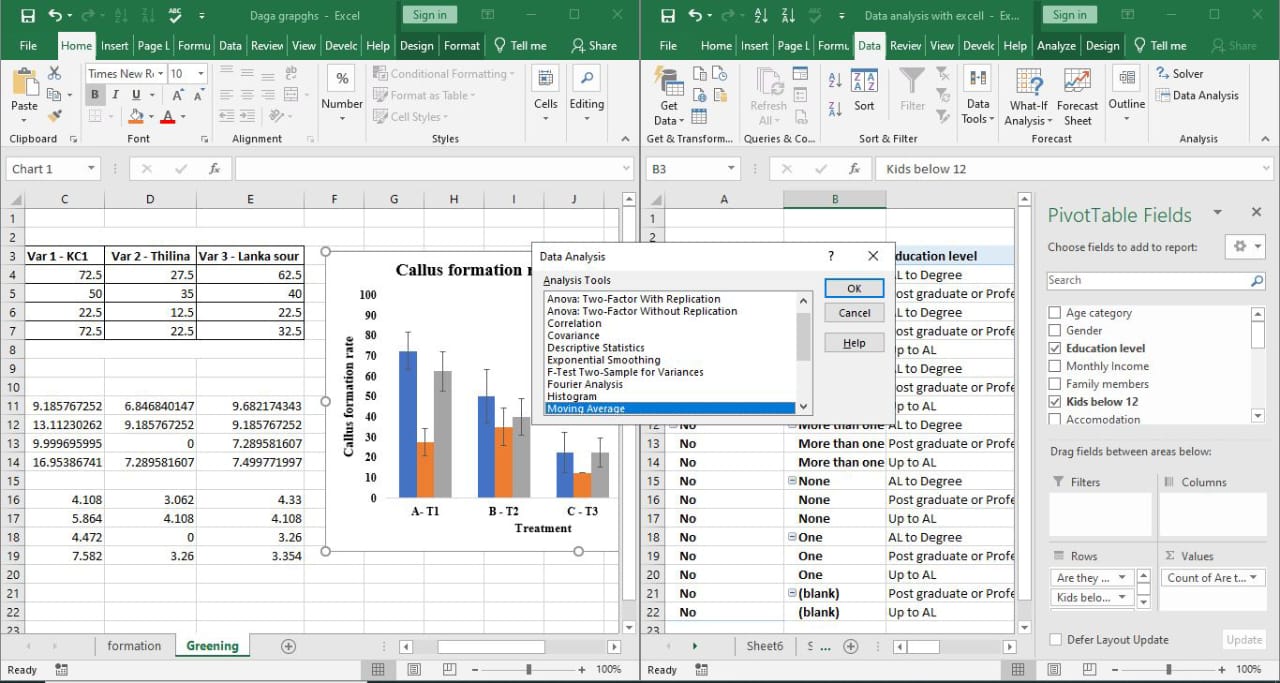This screenshot has width=1280, height=683.
Task: Click Save icon in Daga grapghs window
Action: pos(27,15)
